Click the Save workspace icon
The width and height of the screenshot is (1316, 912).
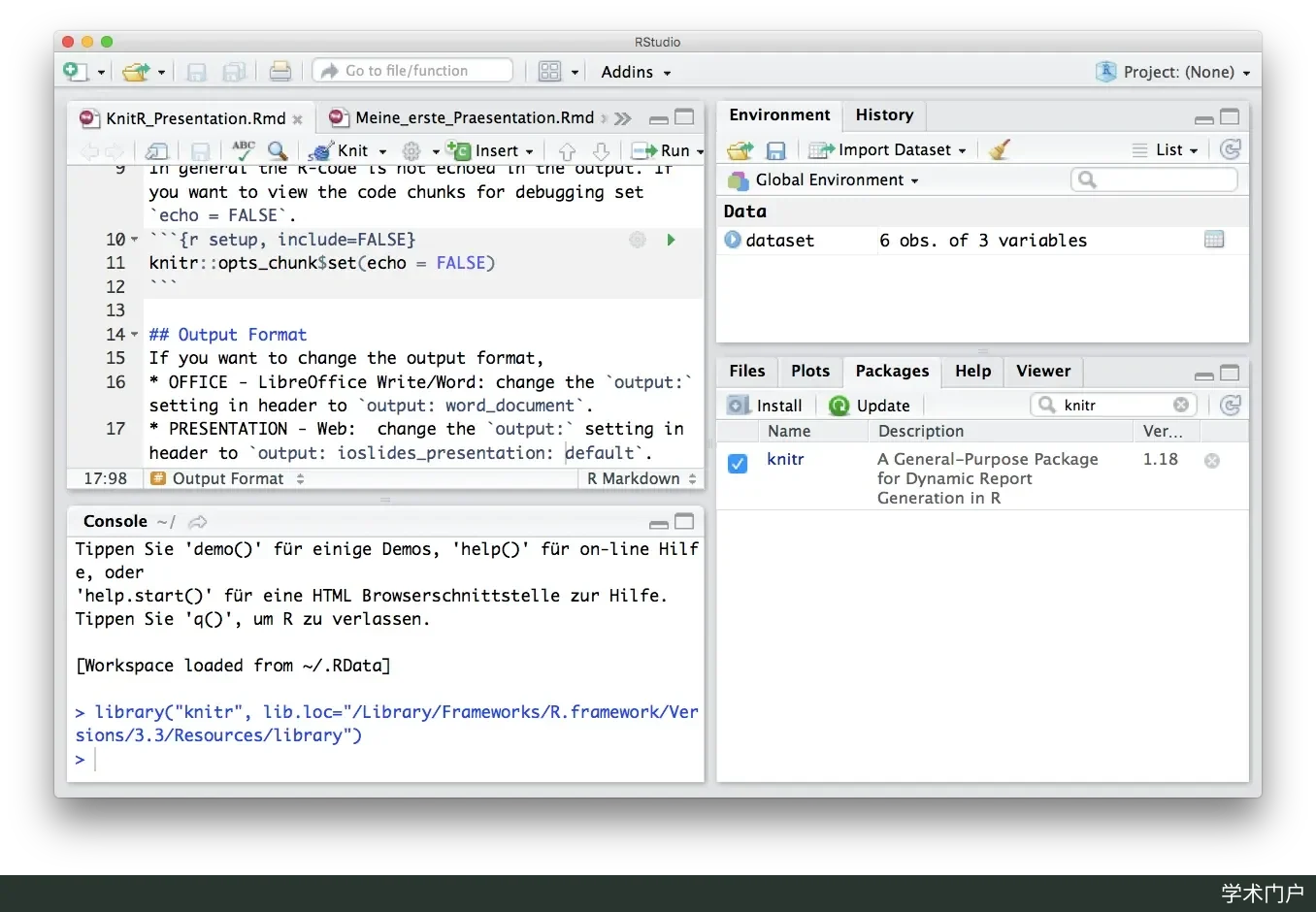pos(775,150)
